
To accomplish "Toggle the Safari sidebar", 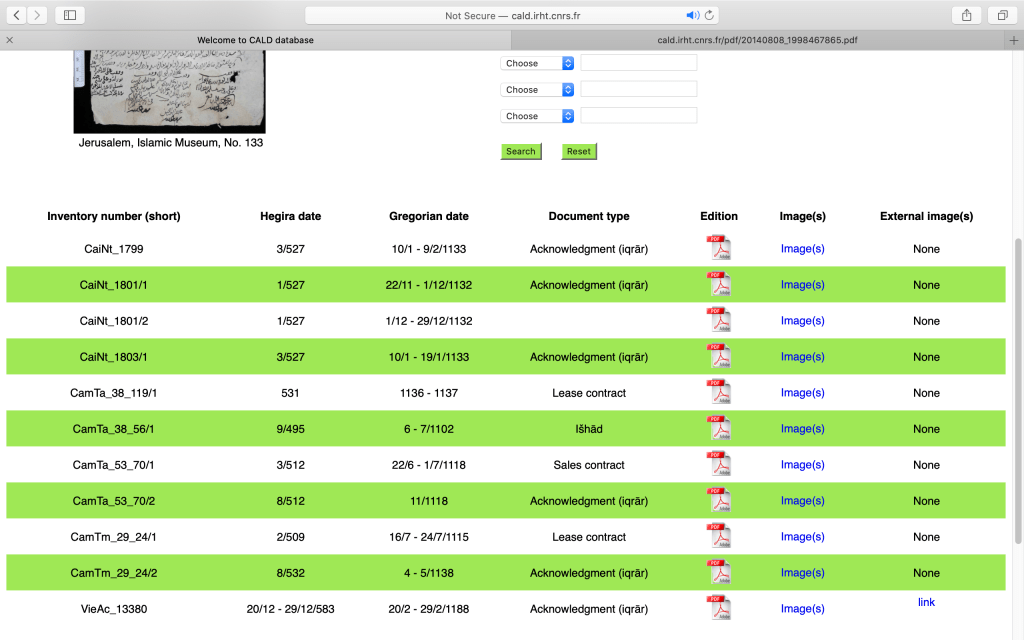I will (x=70, y=15).
